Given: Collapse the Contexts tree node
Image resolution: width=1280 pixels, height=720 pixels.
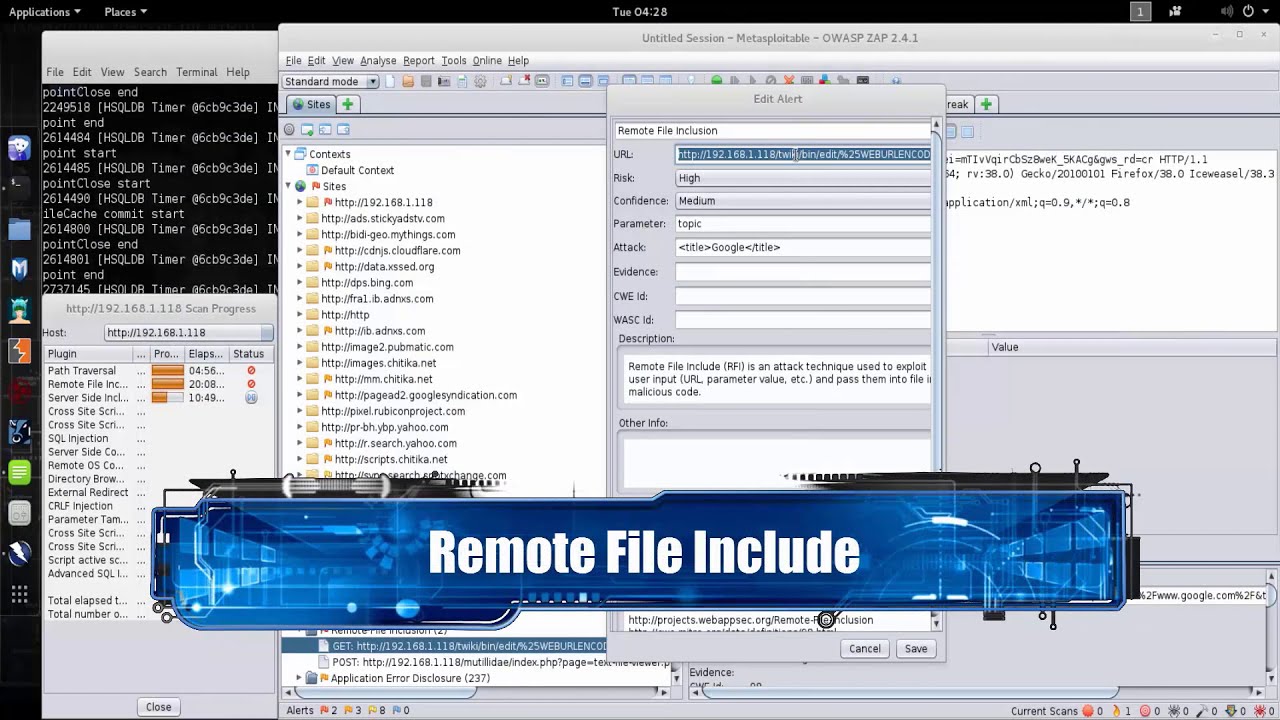Looking at the screenshot, I should 288,154.
